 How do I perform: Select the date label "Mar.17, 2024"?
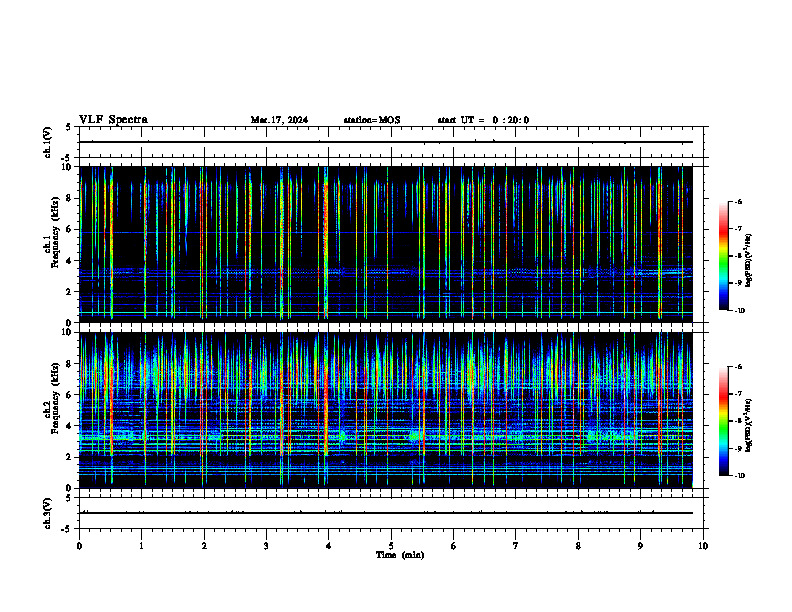coord(279,120)
